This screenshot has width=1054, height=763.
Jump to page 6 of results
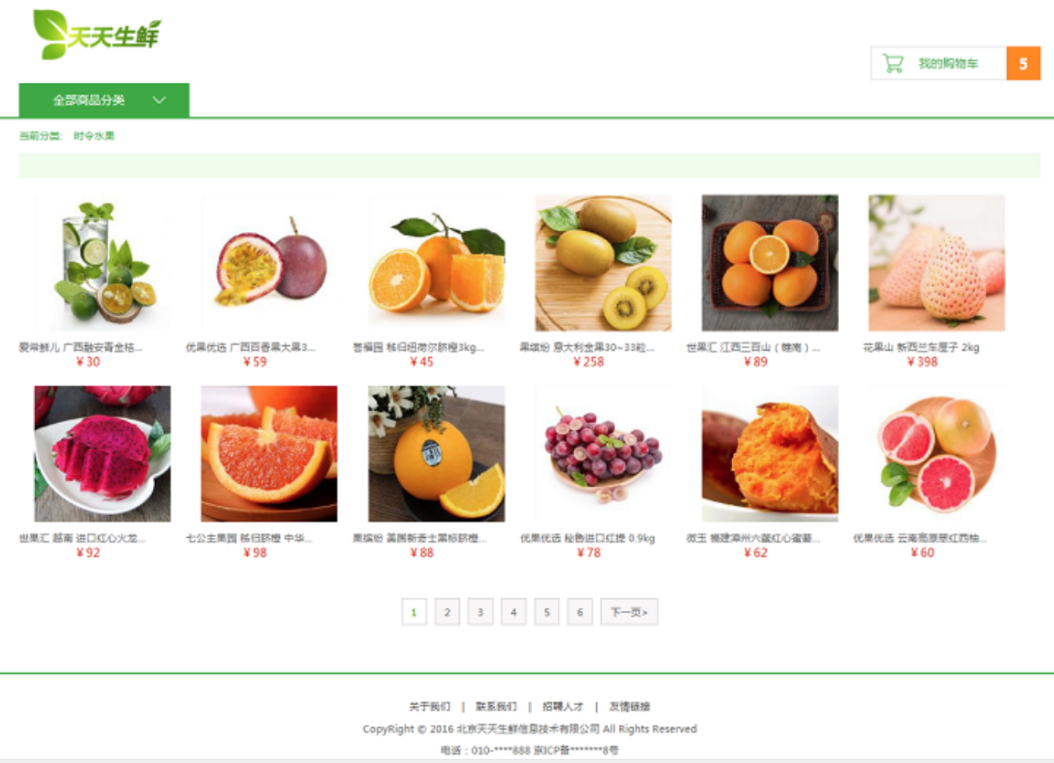point(579,612)
